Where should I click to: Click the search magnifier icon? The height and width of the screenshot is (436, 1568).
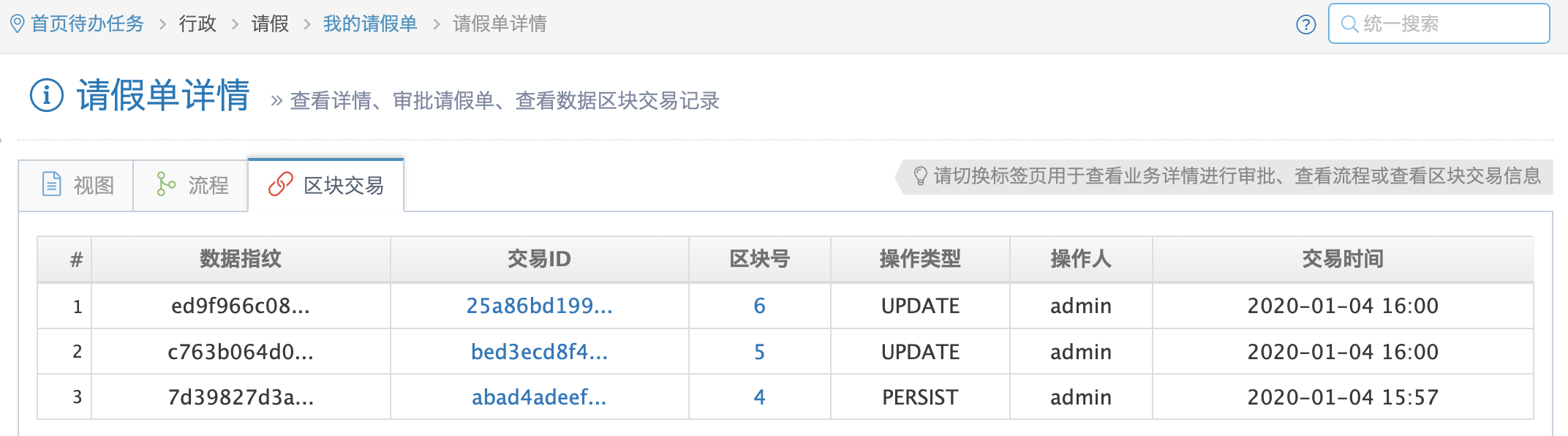point(1349,24)
